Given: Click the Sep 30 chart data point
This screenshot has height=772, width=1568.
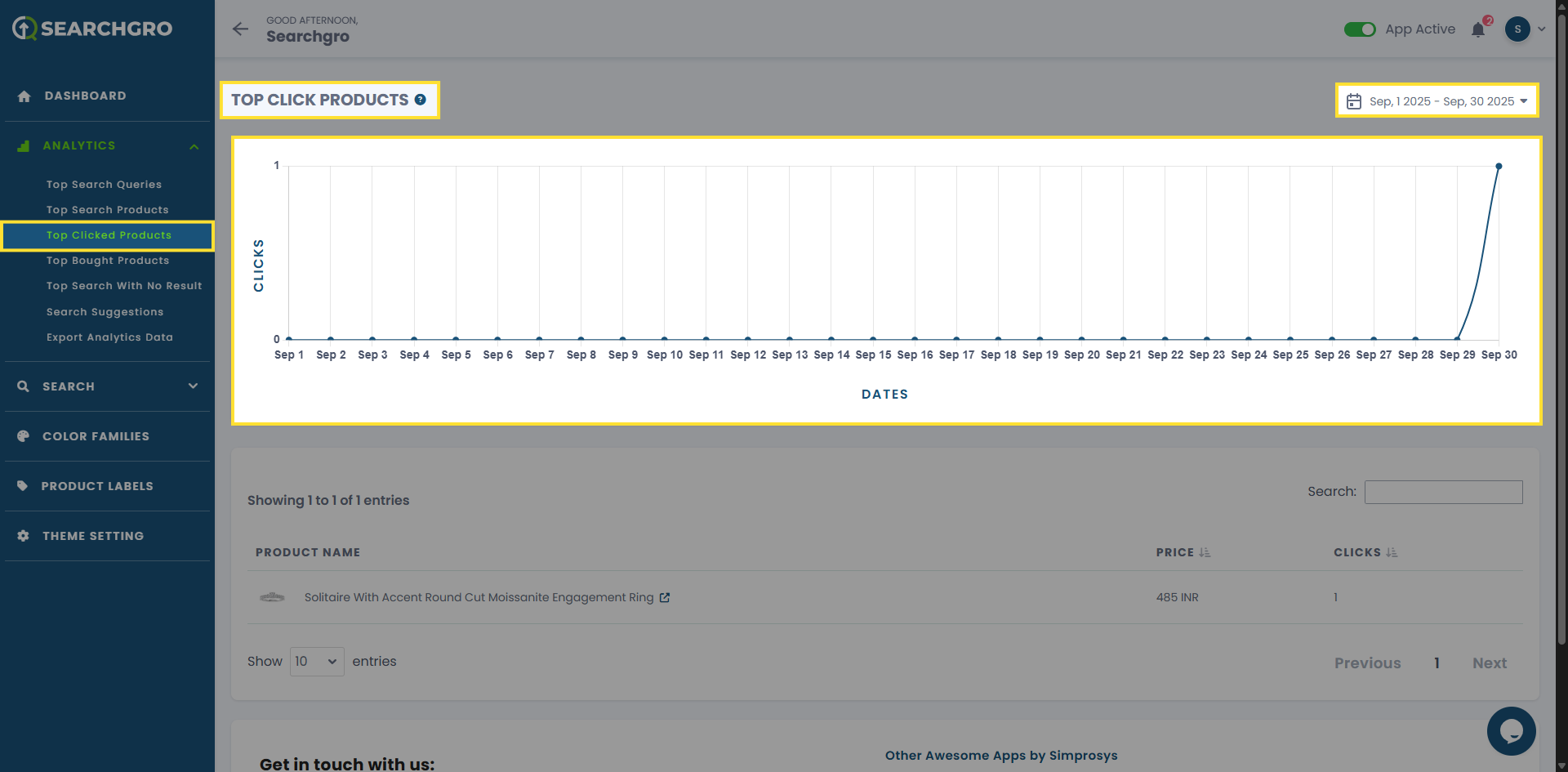Looking at the screenshot, I should click(x=1499, y=167).
